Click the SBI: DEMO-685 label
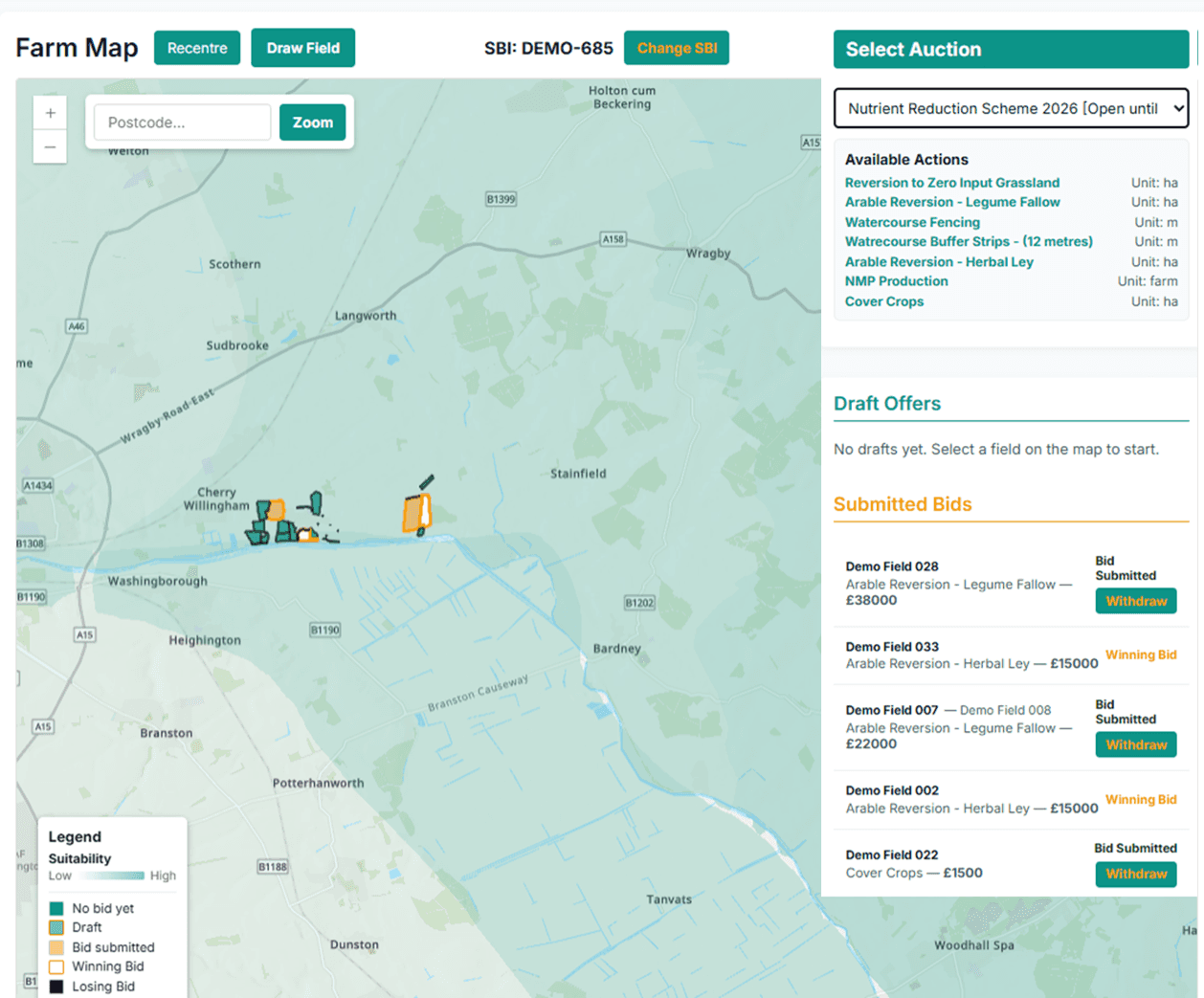1204x998 pixels. 548,48
